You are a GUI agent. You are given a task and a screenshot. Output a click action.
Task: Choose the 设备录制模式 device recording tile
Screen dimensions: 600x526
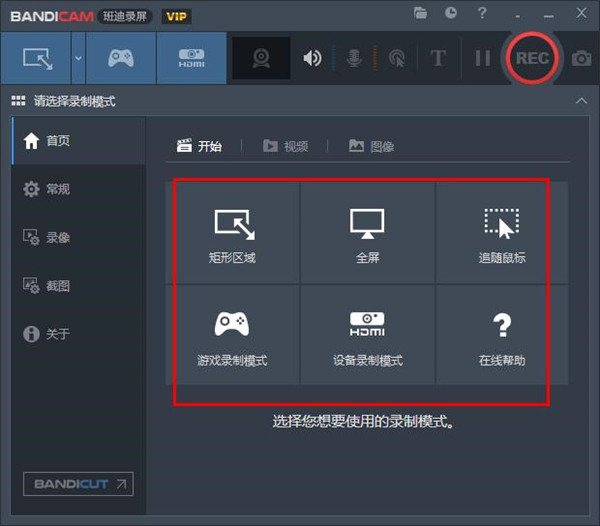[x=367, y=335]
